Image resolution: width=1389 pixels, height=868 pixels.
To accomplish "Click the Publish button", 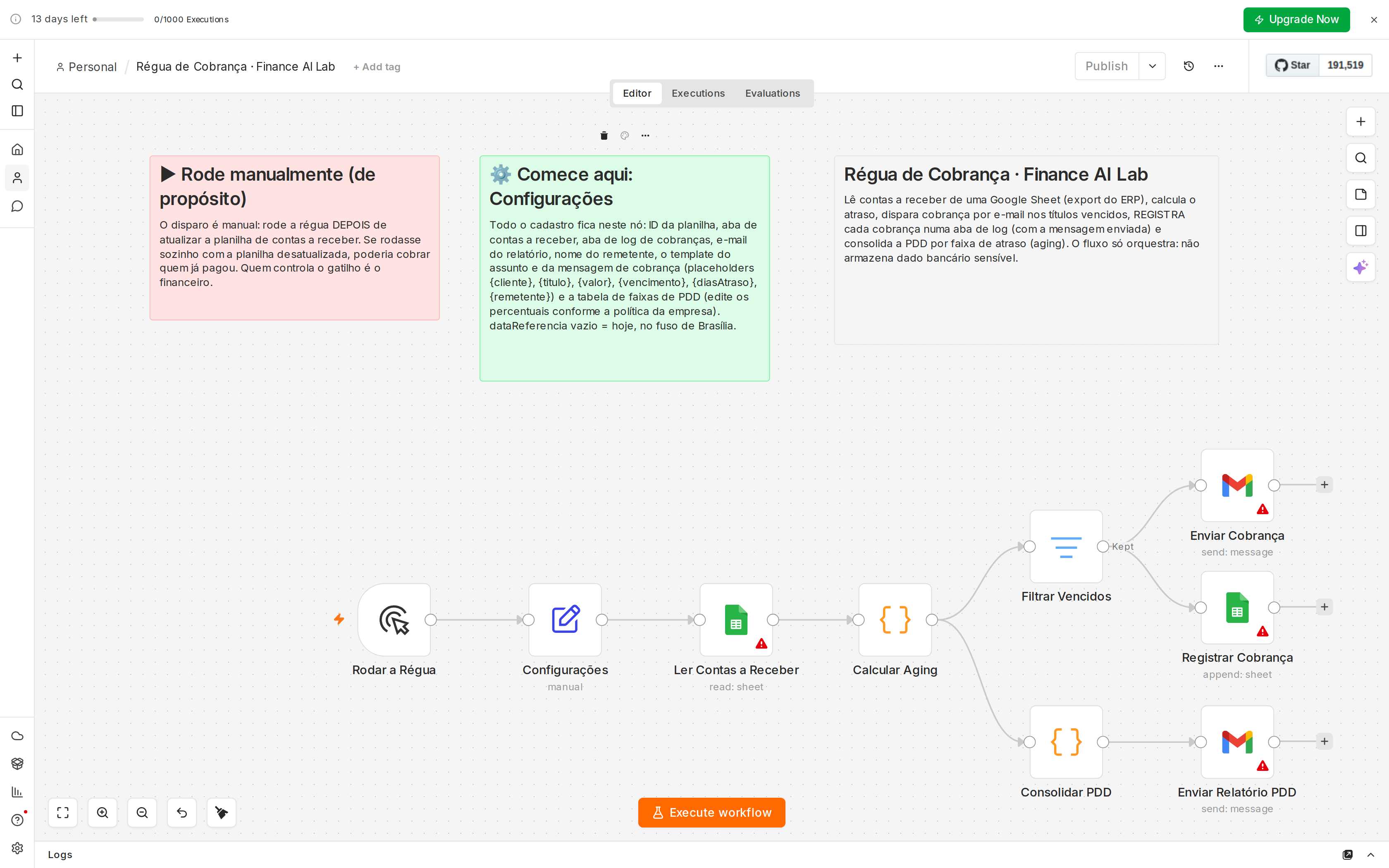I will tap(1107, 66).
